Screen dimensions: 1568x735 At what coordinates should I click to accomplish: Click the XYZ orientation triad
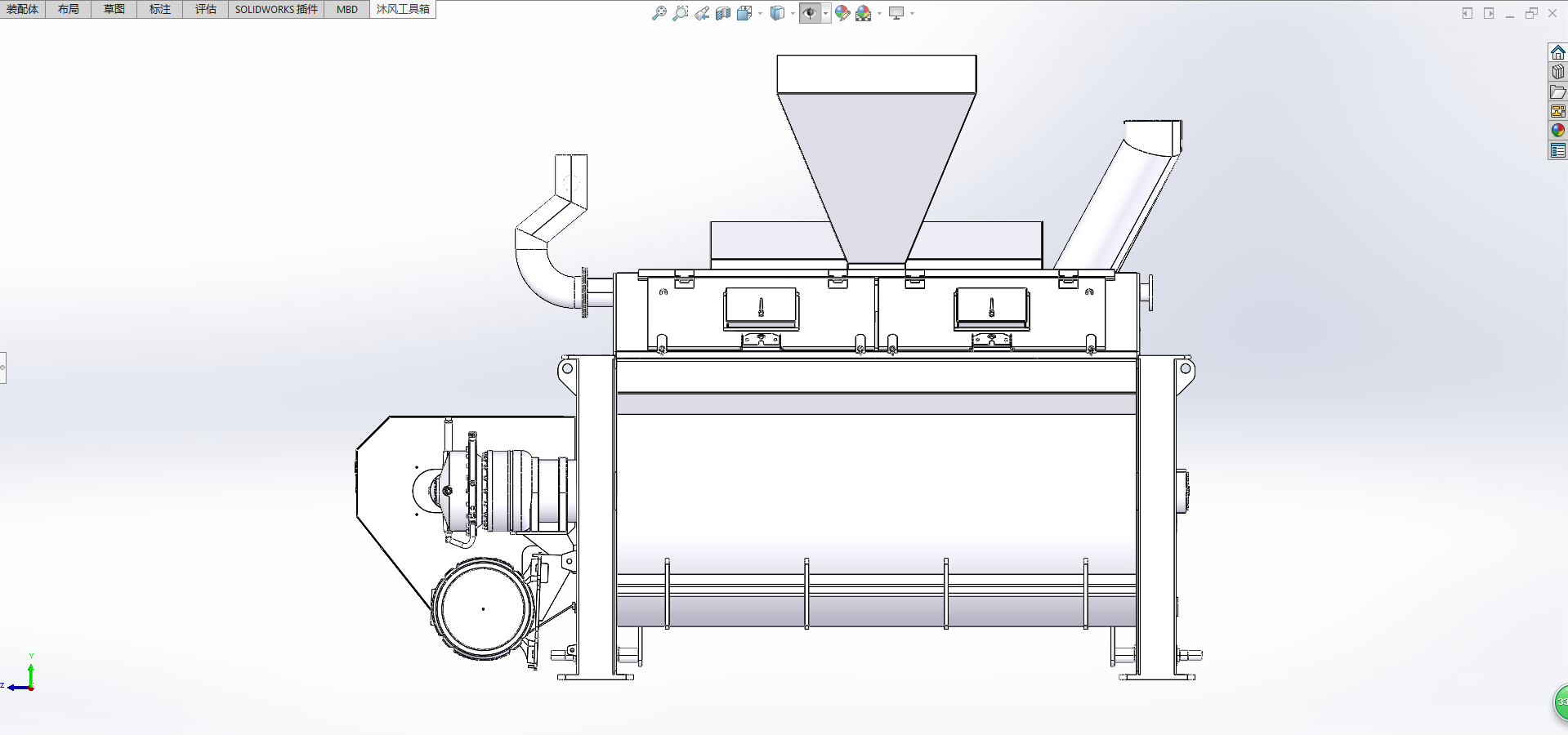tap(20, 675)
